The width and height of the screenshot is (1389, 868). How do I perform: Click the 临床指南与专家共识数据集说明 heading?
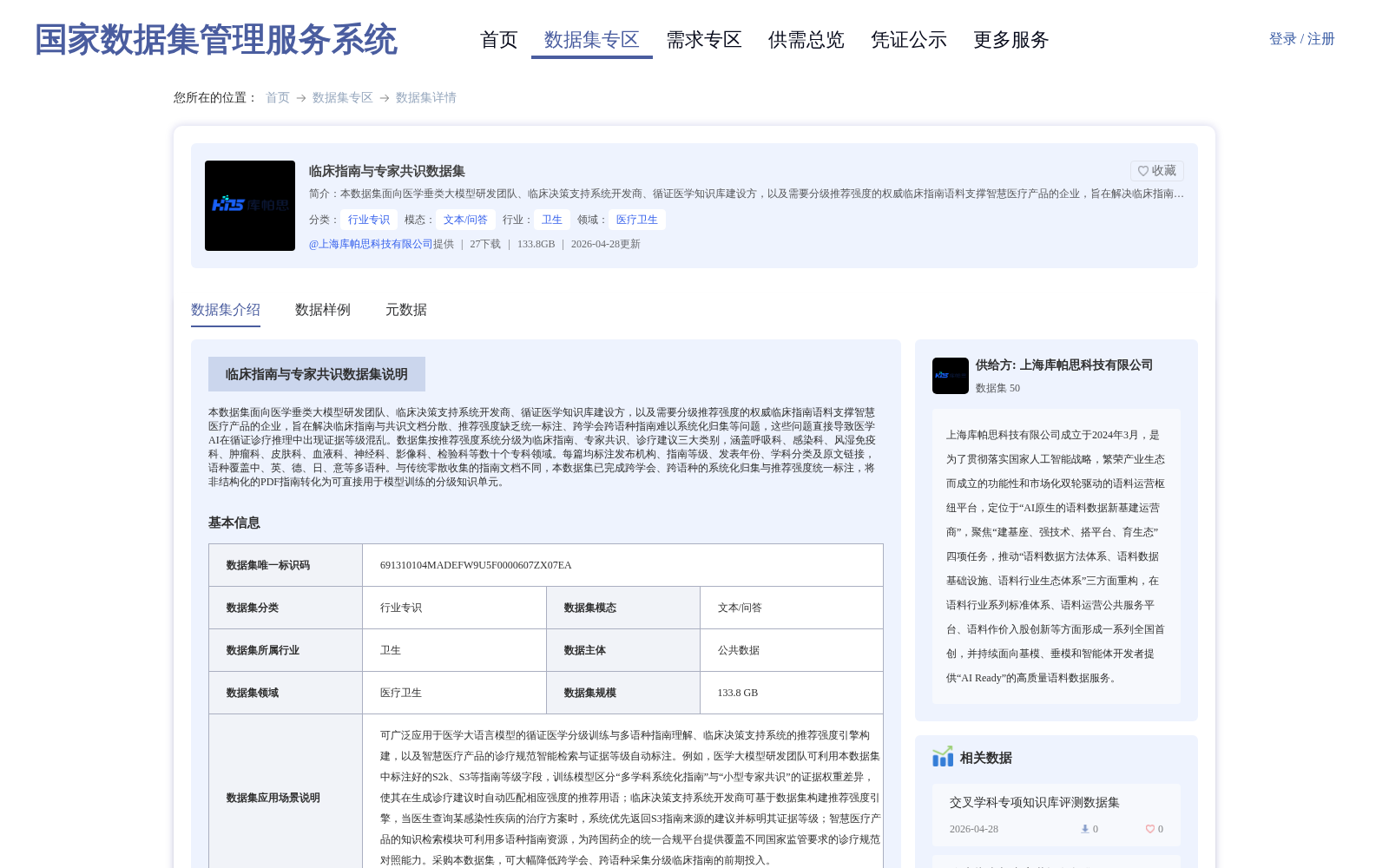317,374
